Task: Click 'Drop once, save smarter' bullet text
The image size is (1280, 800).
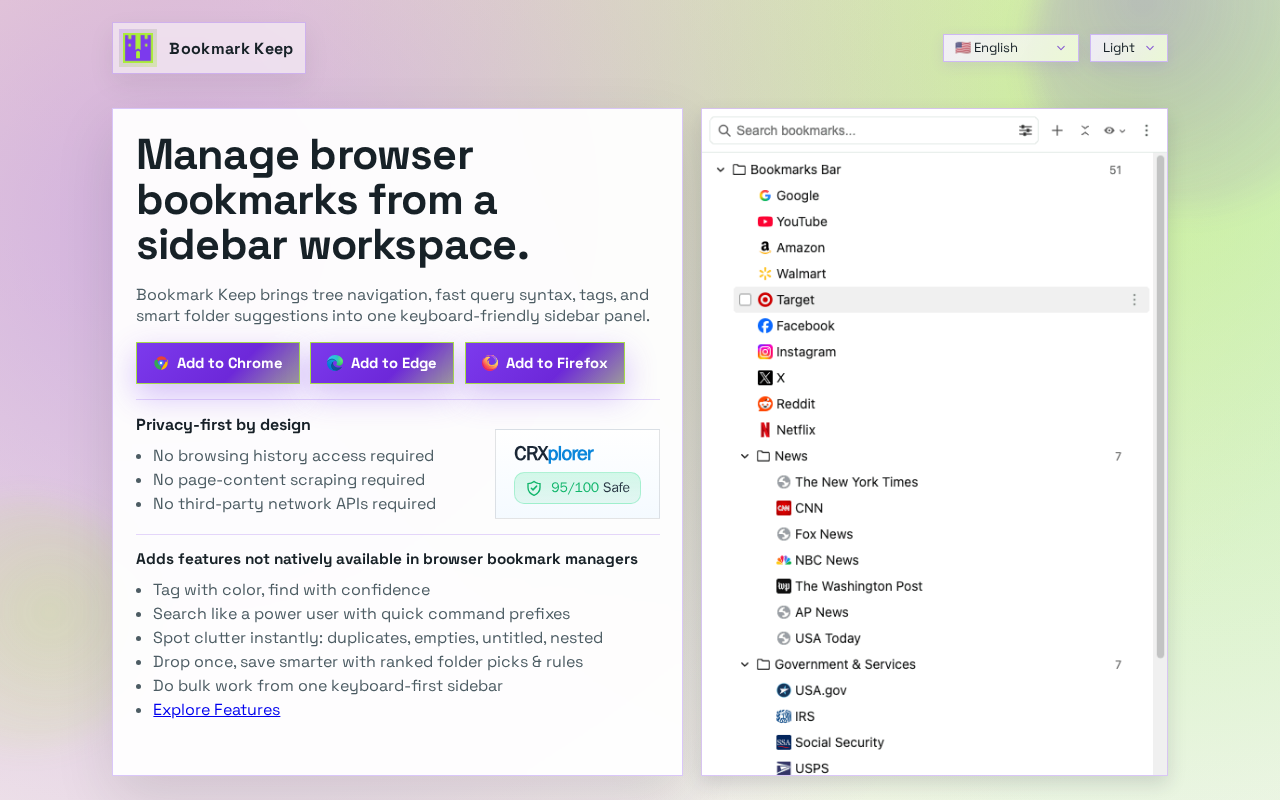Action: 368,662
